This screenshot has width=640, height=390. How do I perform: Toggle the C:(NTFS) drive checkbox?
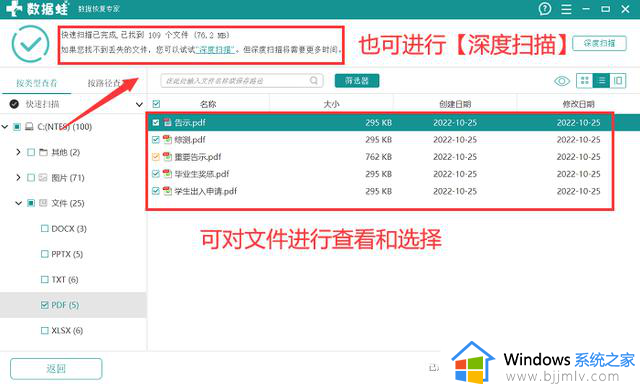(x=17, y=127)
